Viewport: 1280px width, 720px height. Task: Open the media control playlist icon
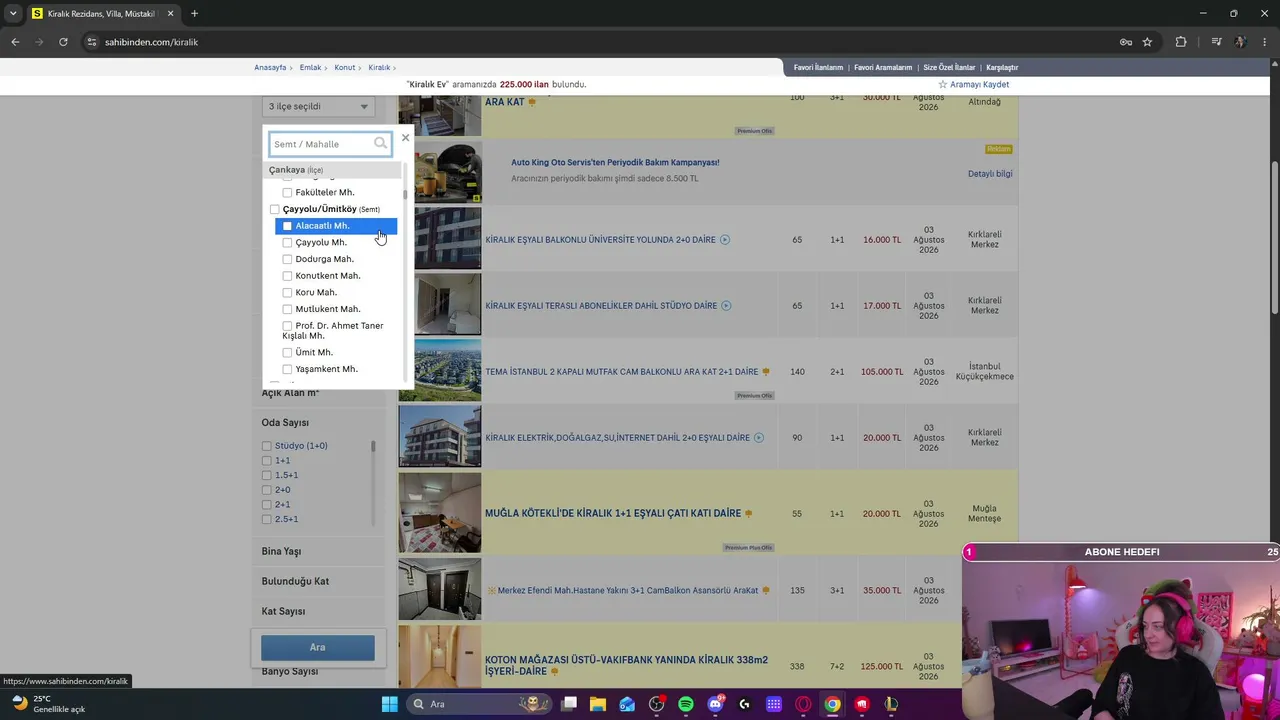(1216, 42)
